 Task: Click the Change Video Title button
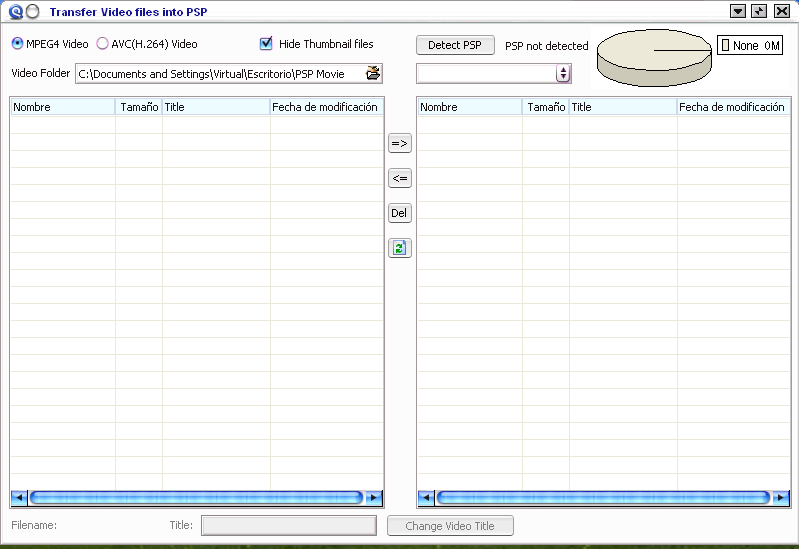click(450, 526)
